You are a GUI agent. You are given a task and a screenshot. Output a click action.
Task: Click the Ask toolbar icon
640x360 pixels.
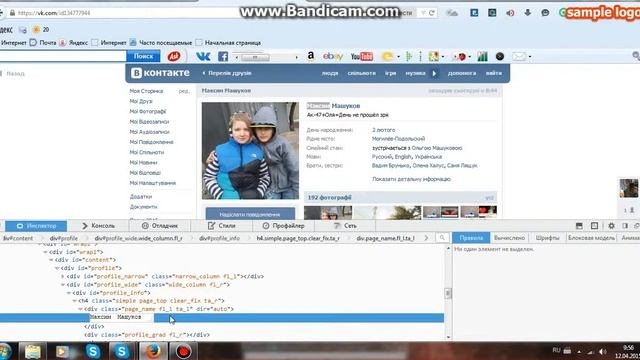(174, 56)
